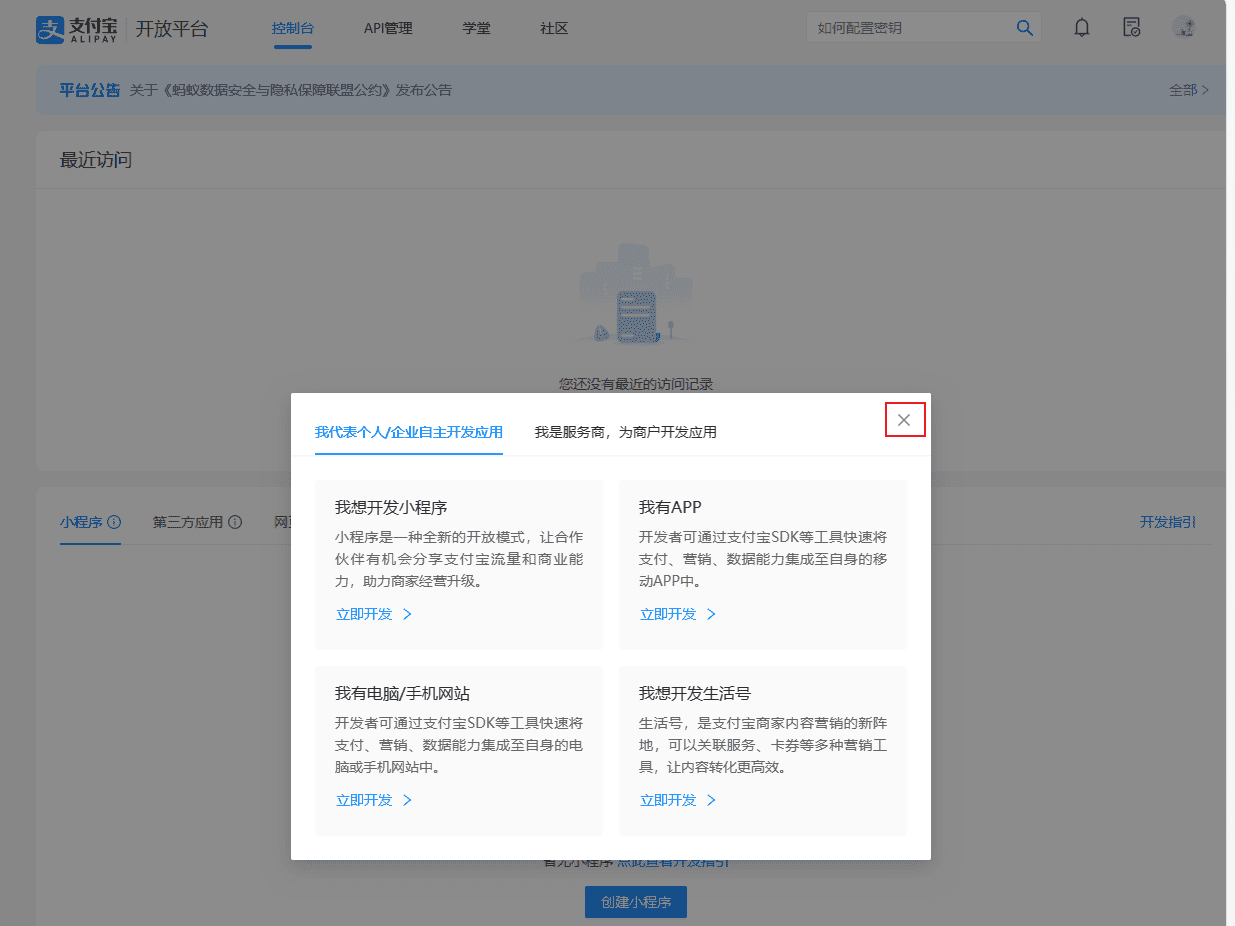Screen dimensions: 1235x926
Task: View all announcements via 全部
Action: tap(1189, 90)
